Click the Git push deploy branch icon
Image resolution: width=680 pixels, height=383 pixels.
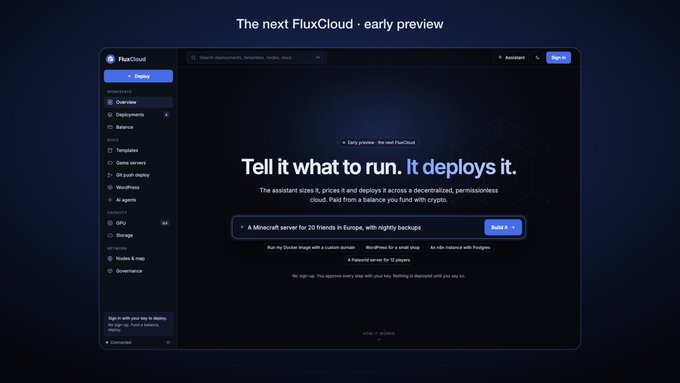(x=110, y=175)
